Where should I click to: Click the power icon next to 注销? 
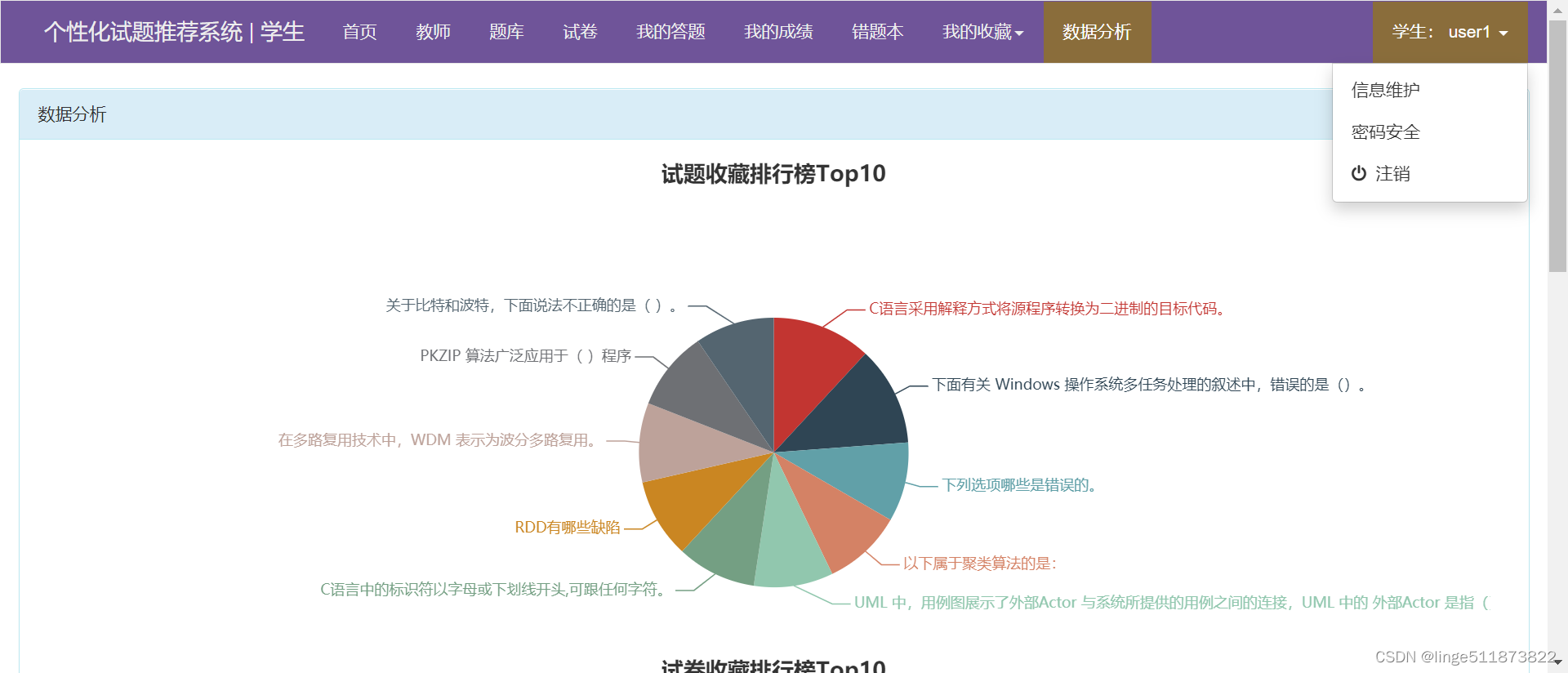coord(1359,173)
